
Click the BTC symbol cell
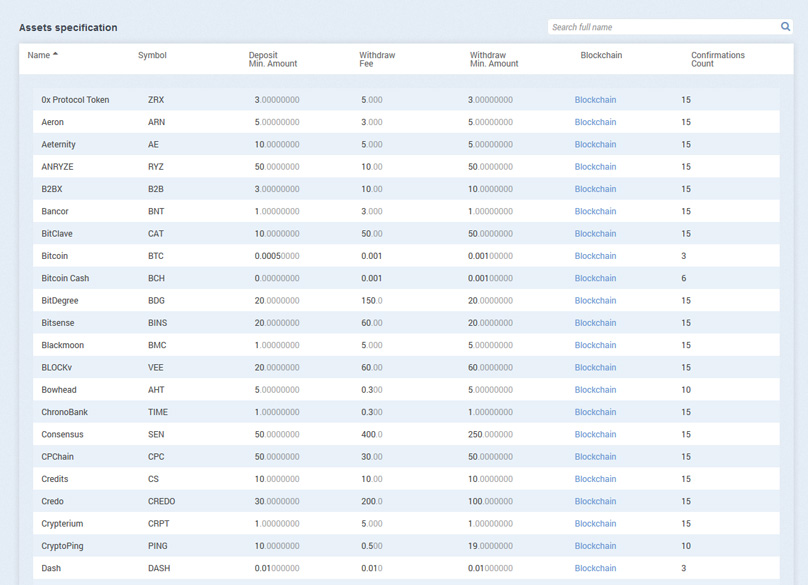(x=156, y=256)
